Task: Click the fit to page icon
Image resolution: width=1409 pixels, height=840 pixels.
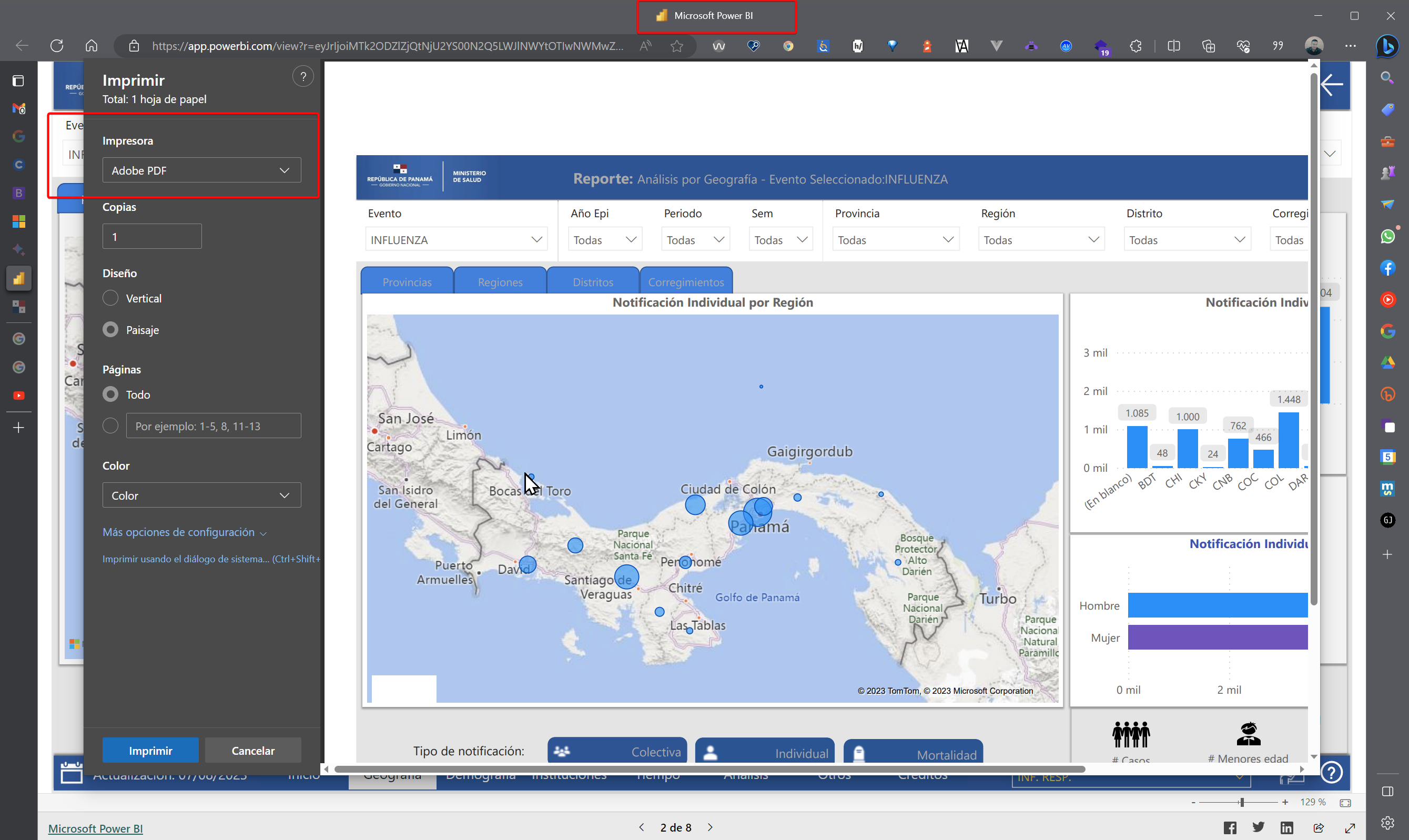Action: point(1345,802)
